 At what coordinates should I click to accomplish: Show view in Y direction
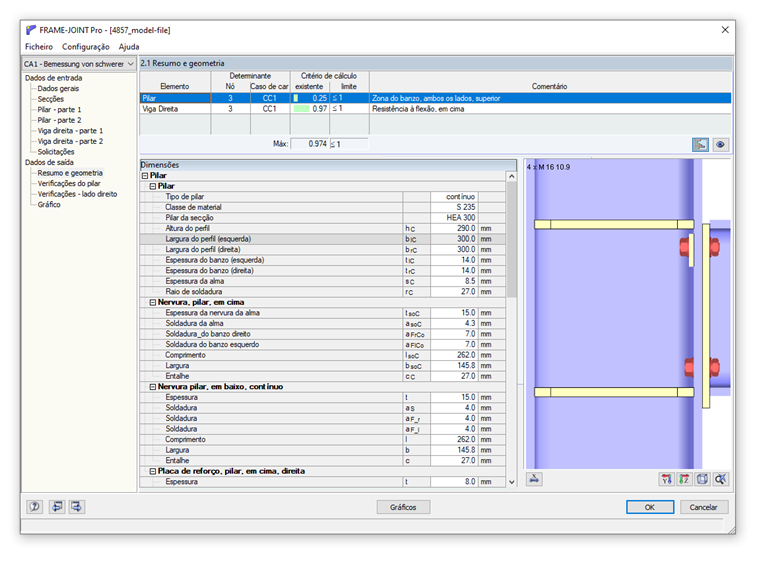[667, 479]
